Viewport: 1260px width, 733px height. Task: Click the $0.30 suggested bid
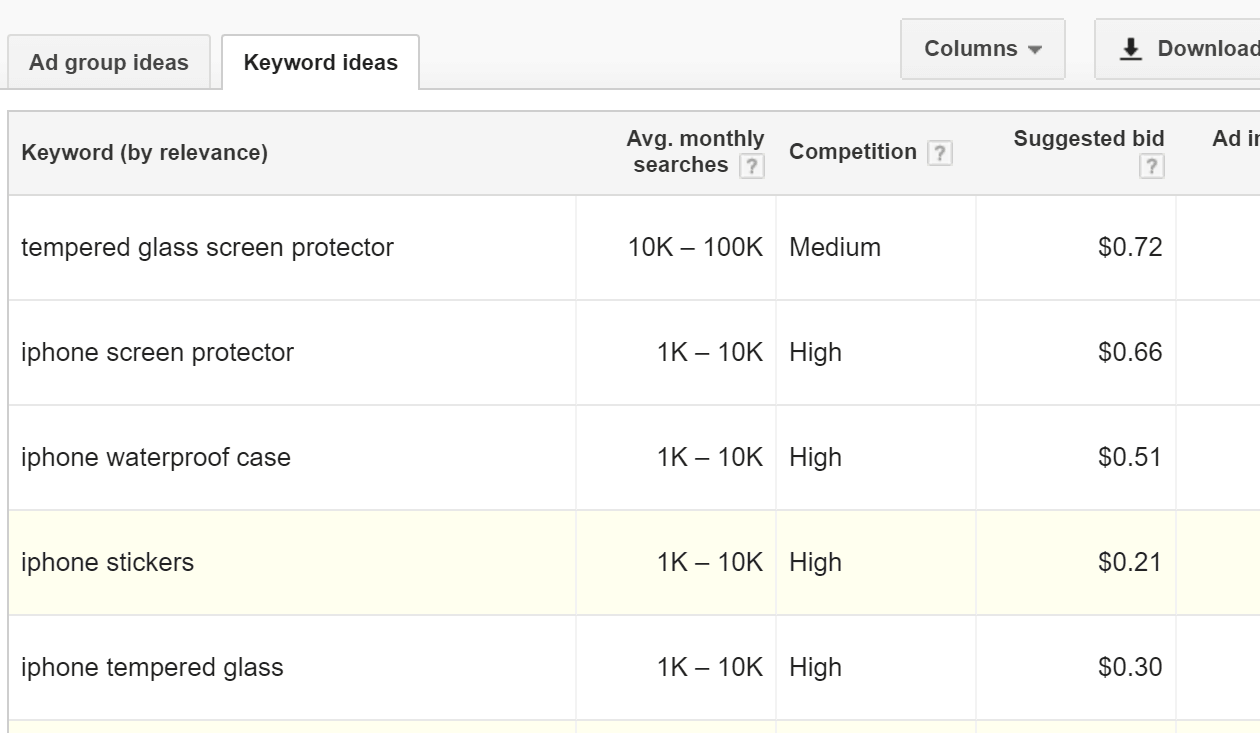coord(1130,667)
